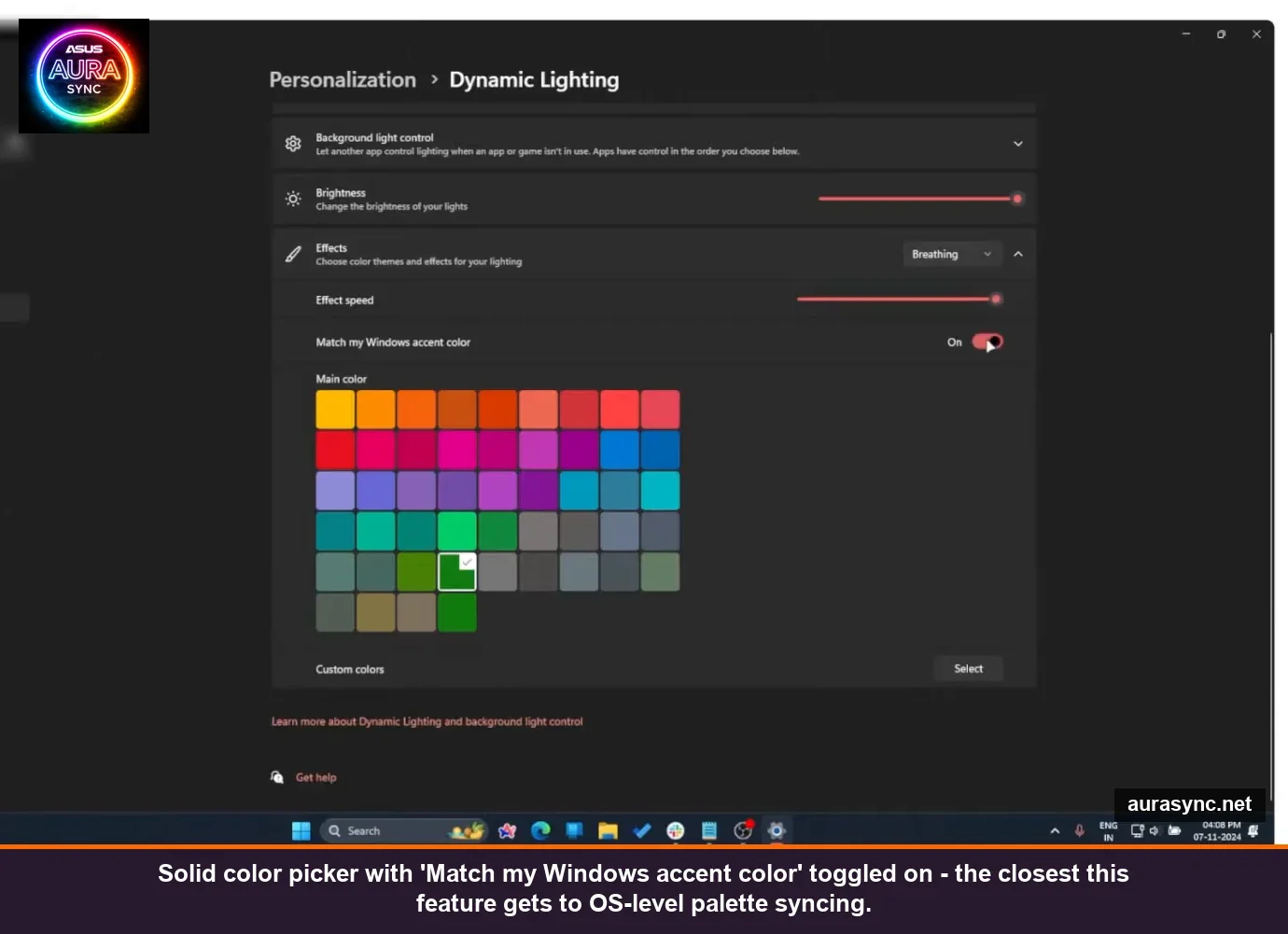Toggle the weather widget on the taskbar
This screenshot has width=1288, height=934.
[467, 830]
